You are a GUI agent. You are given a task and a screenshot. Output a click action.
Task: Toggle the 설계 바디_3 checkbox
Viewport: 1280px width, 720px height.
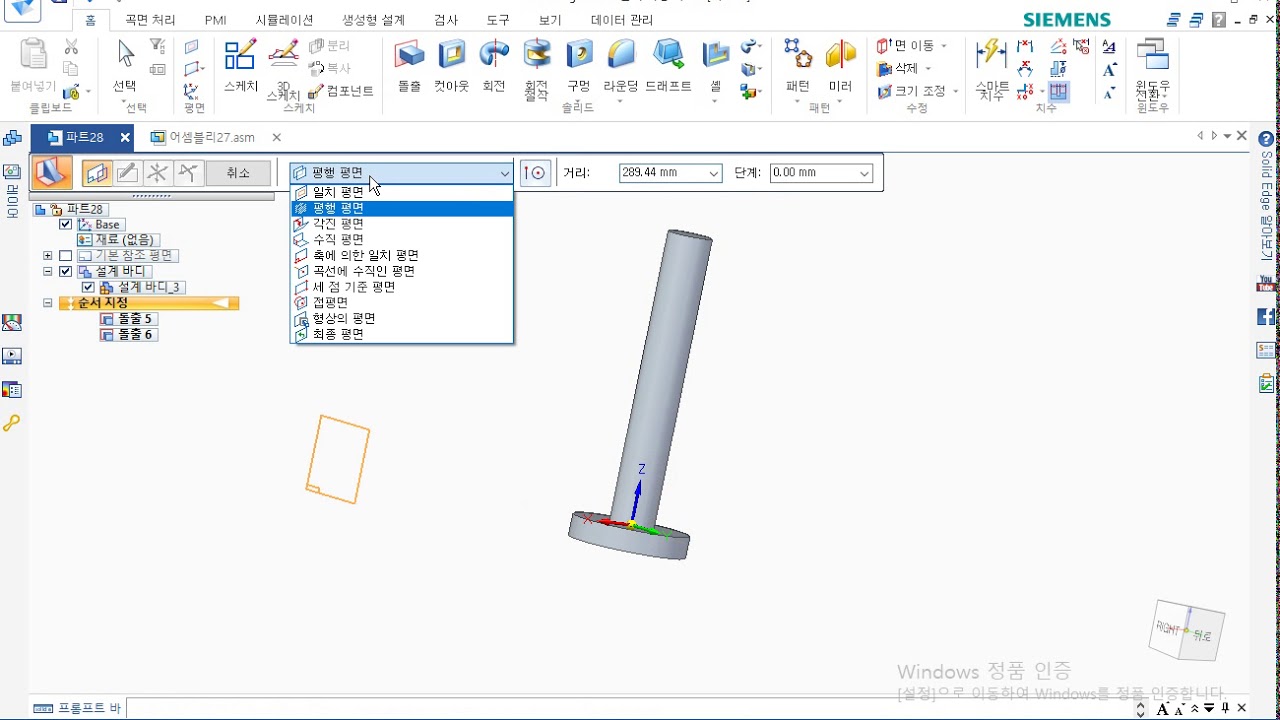(x=88, y=287)
